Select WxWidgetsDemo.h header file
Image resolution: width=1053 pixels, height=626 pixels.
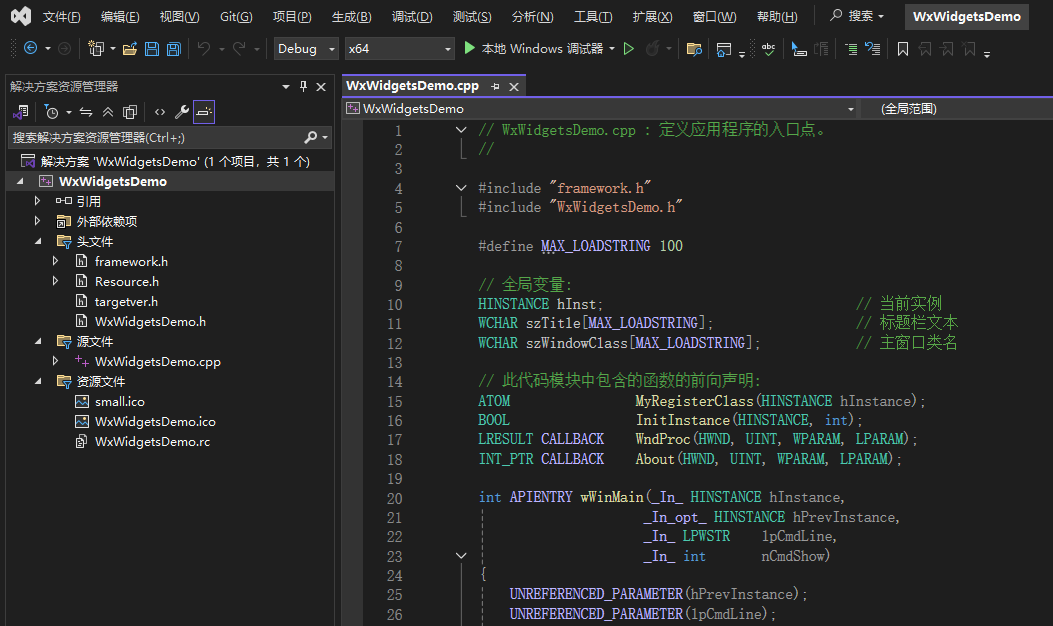(x=150, y=321)
